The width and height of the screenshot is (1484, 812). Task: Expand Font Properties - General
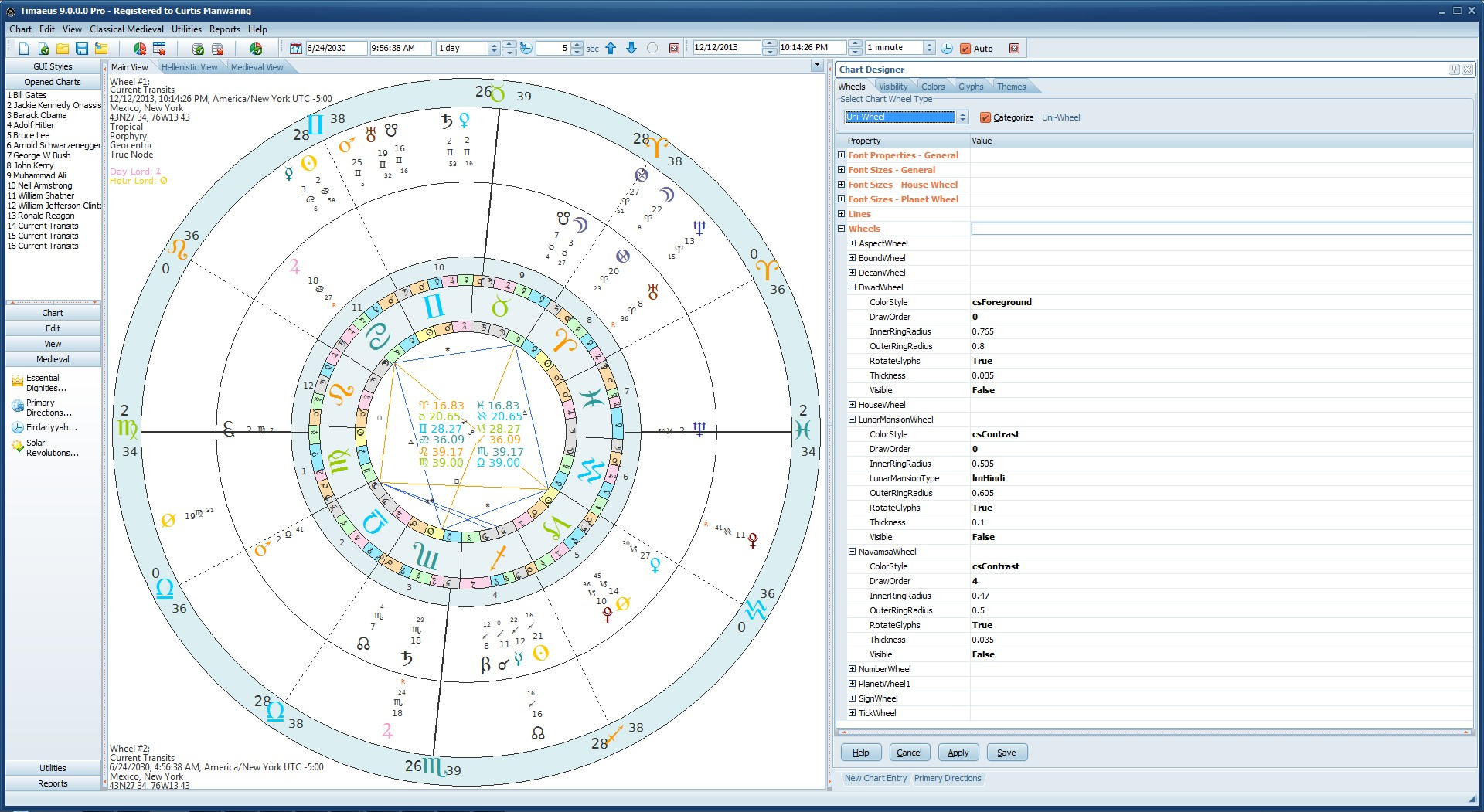(842, 155)
